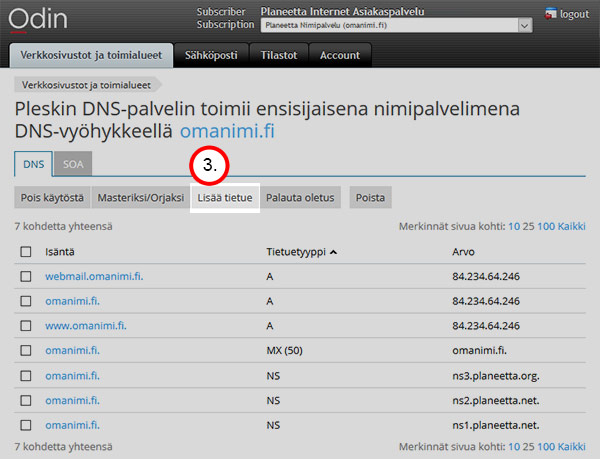Image resolution: width=600 pixels, height=459 pixels.
Task: Click the logout icon
Action: [x=551, y=14]
